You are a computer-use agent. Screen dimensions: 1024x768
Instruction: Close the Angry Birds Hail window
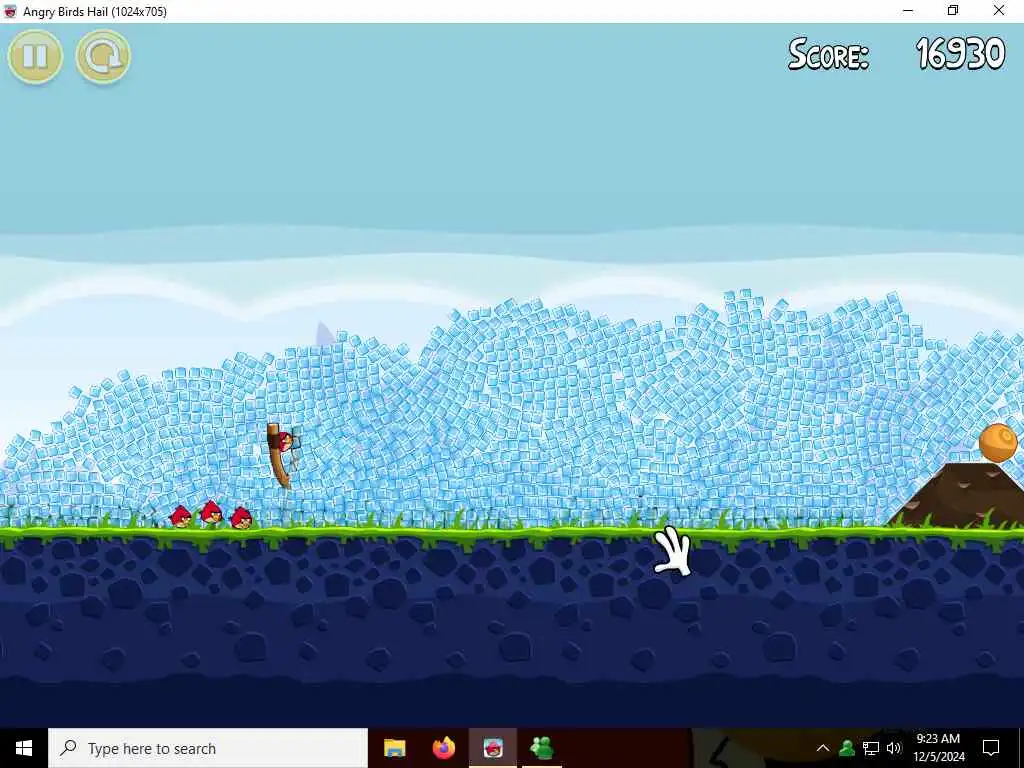(999, 11)
